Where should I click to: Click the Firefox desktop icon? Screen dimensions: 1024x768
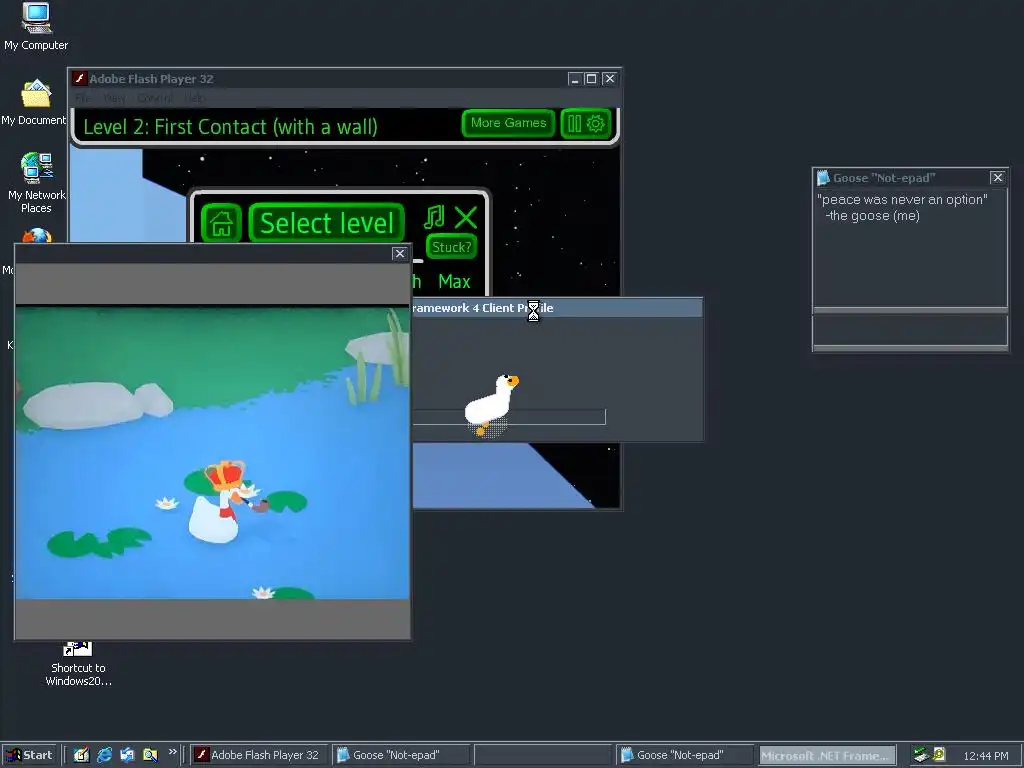(37, 236)
